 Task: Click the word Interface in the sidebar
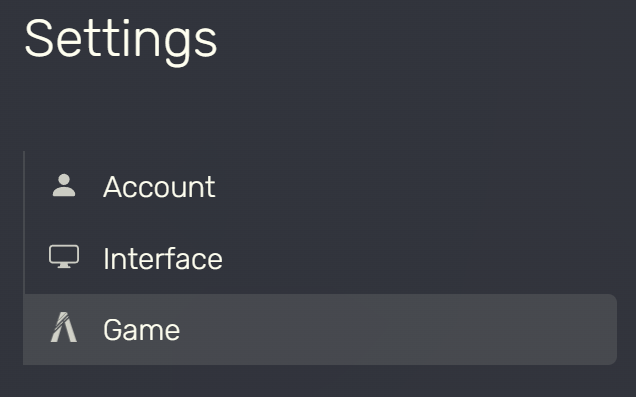pos(163,258)
